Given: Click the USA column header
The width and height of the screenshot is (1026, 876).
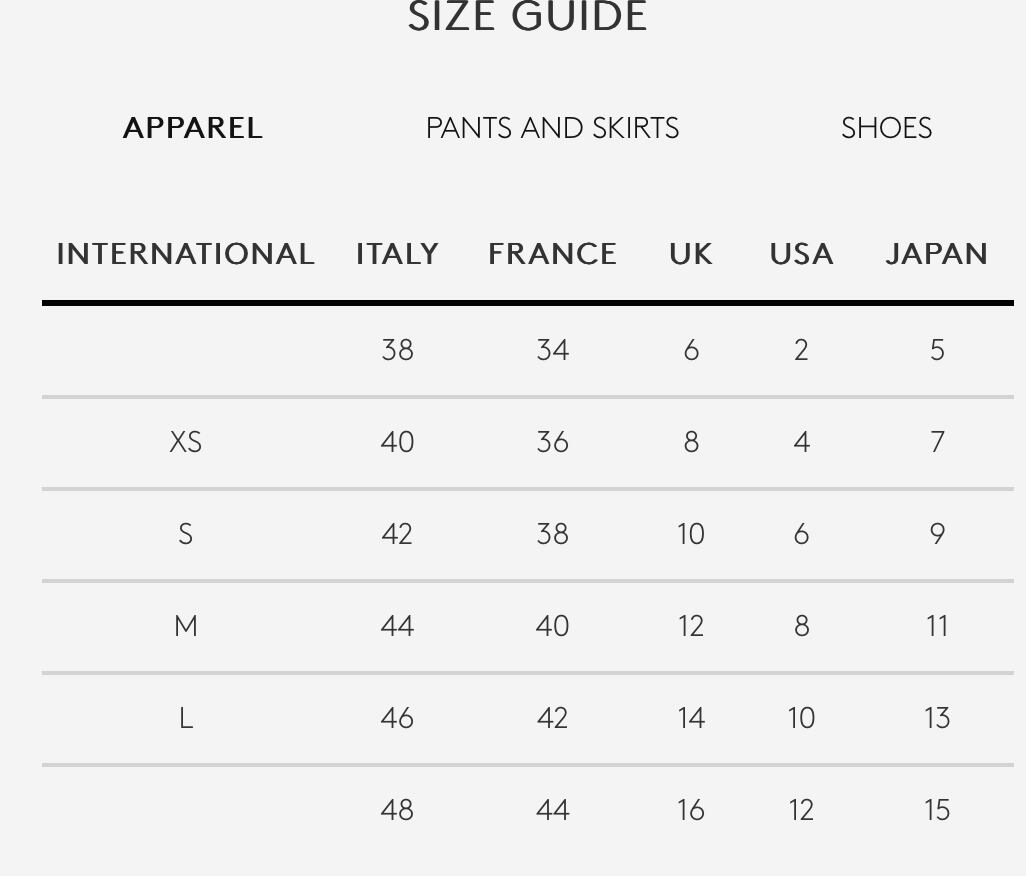Looking at the screenshot, I should point(801,254).
